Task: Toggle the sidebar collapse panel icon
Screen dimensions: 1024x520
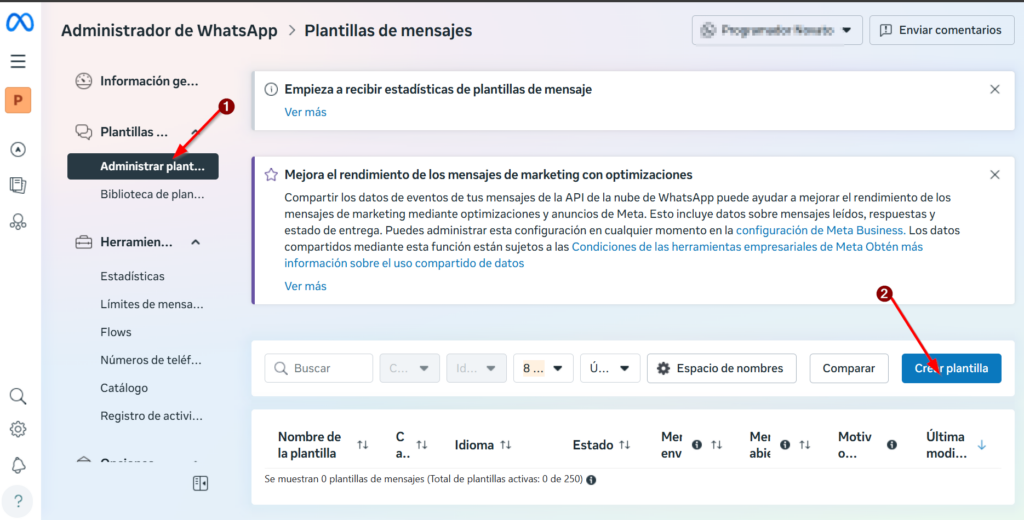Action: coord(200,484)
